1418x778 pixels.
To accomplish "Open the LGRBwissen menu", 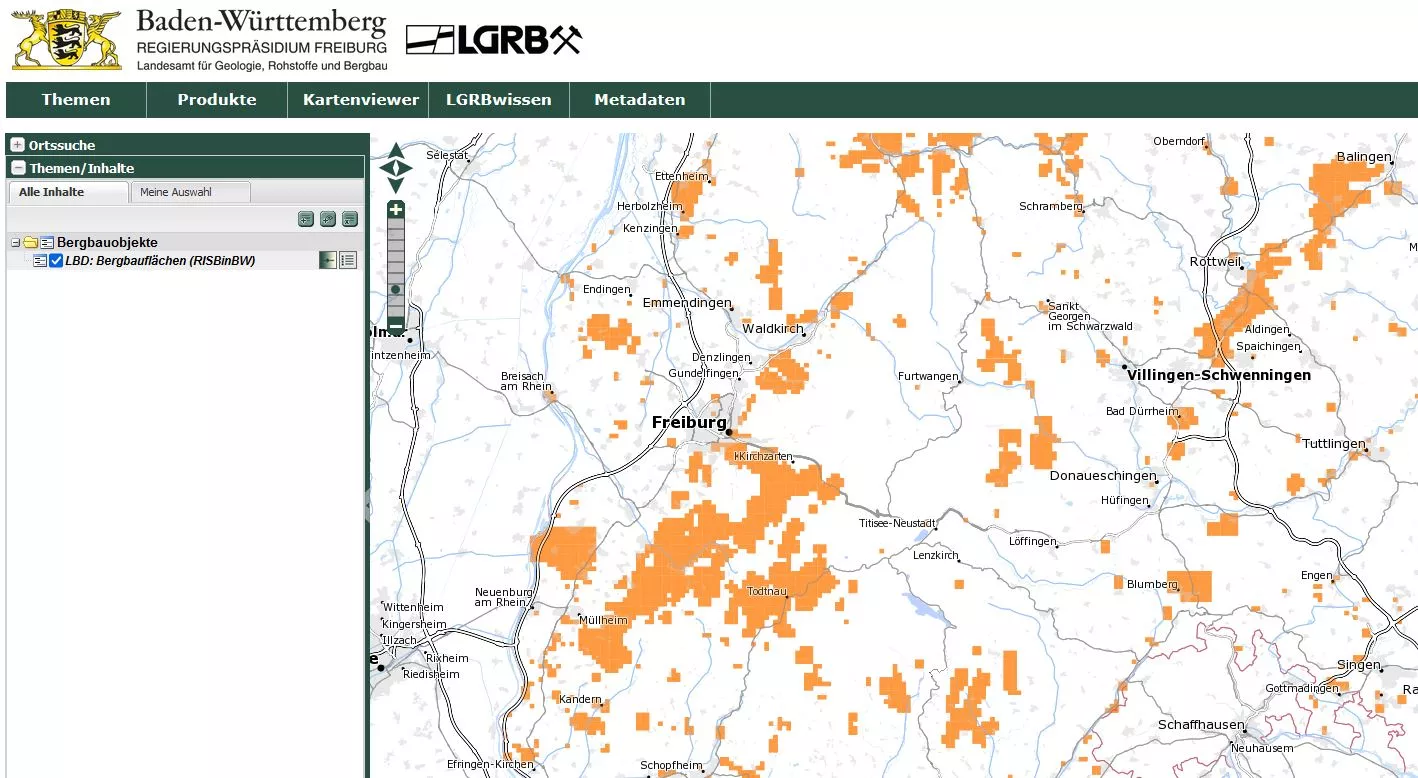I will click(498, 100).
